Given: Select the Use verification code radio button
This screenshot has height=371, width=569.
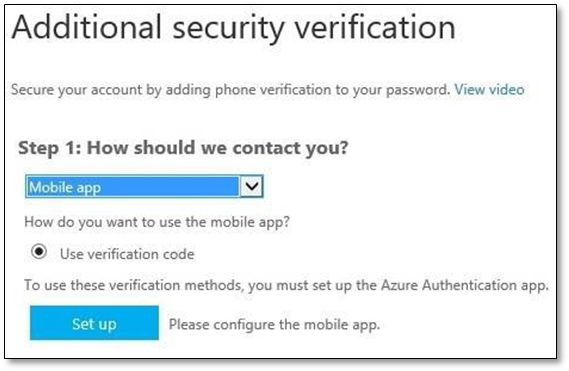Looking at the screenshot, I should coord(38,252).
